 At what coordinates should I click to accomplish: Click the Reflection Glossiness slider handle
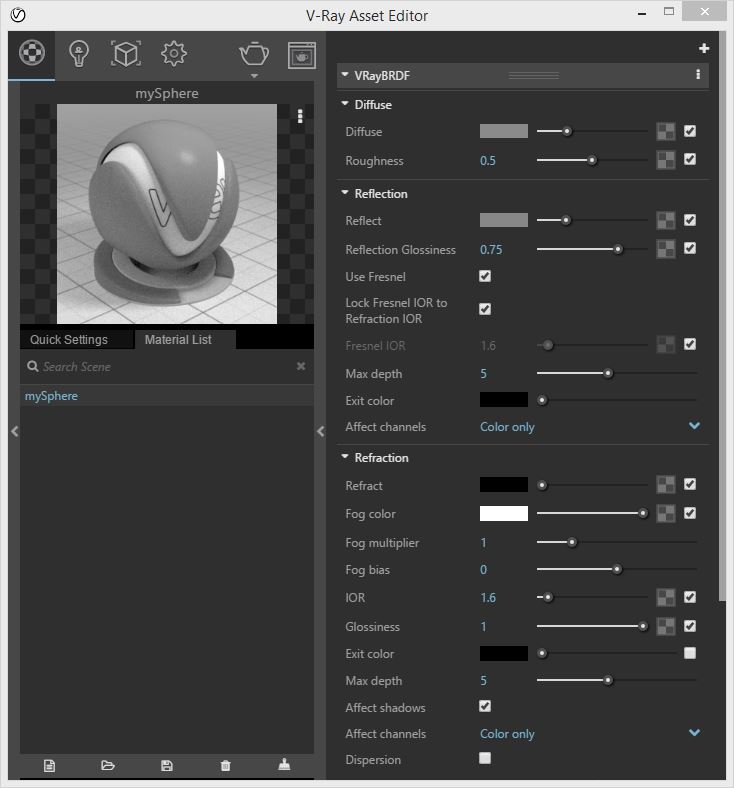coord(618,249)
